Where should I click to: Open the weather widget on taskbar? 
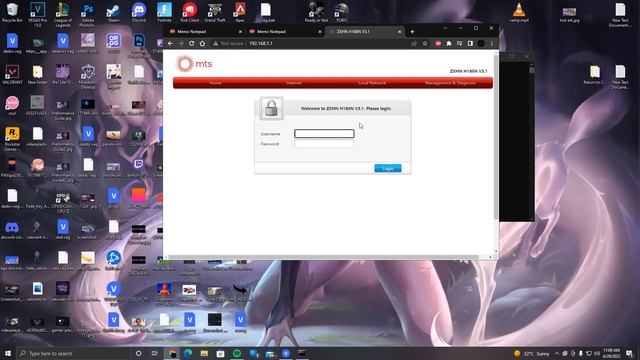pos(532,353)
